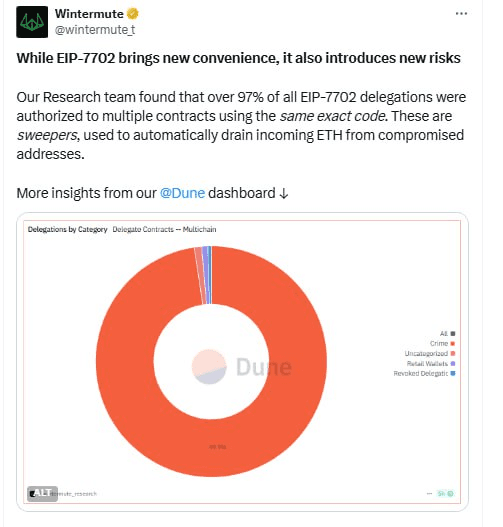
Task: Open the three-dot more options menu of the tweet
Action: [461, 13]
